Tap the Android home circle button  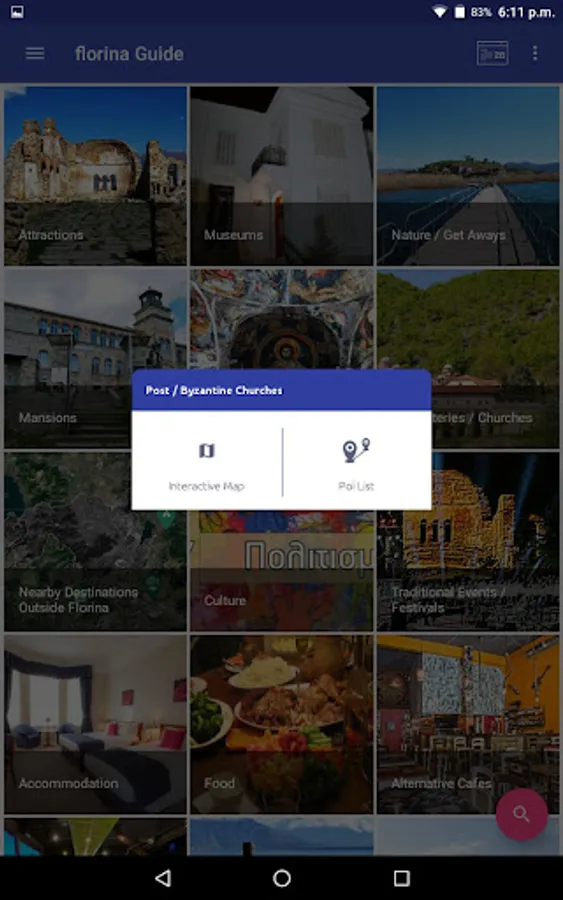pos(281,878)
